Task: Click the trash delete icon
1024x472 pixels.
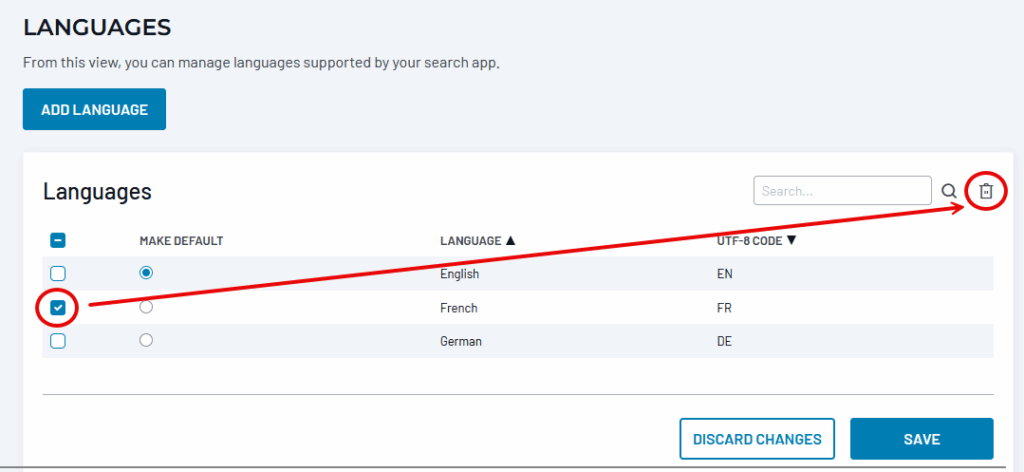Action: tap(985, 191)
